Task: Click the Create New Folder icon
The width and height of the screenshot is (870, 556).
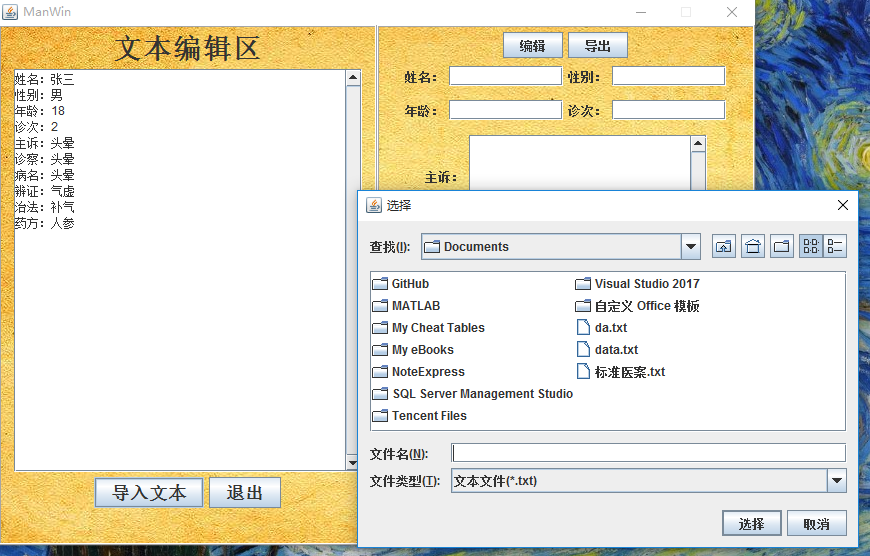Action: click(781, 246)
